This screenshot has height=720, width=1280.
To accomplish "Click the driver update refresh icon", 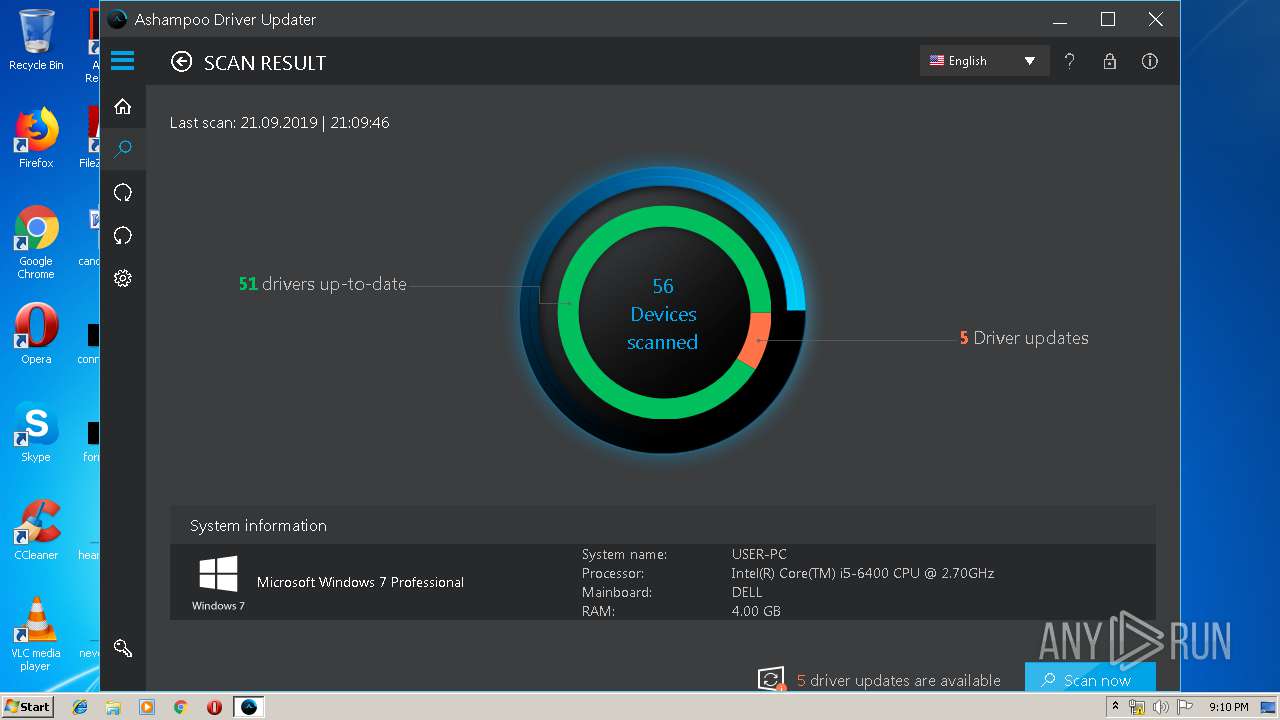I will (771, 679).
